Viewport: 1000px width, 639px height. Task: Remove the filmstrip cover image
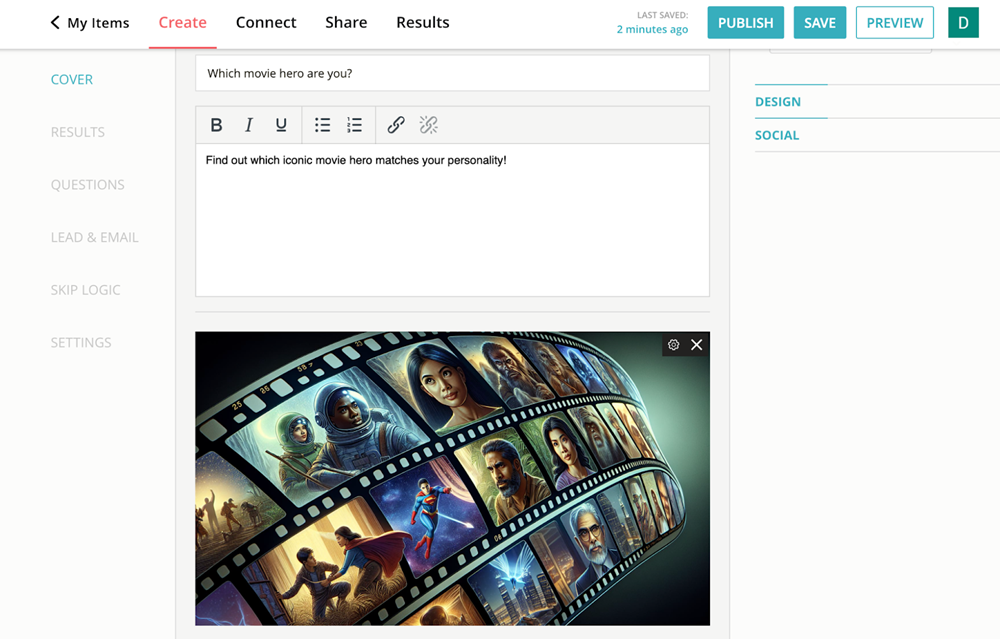coord(696,344)
